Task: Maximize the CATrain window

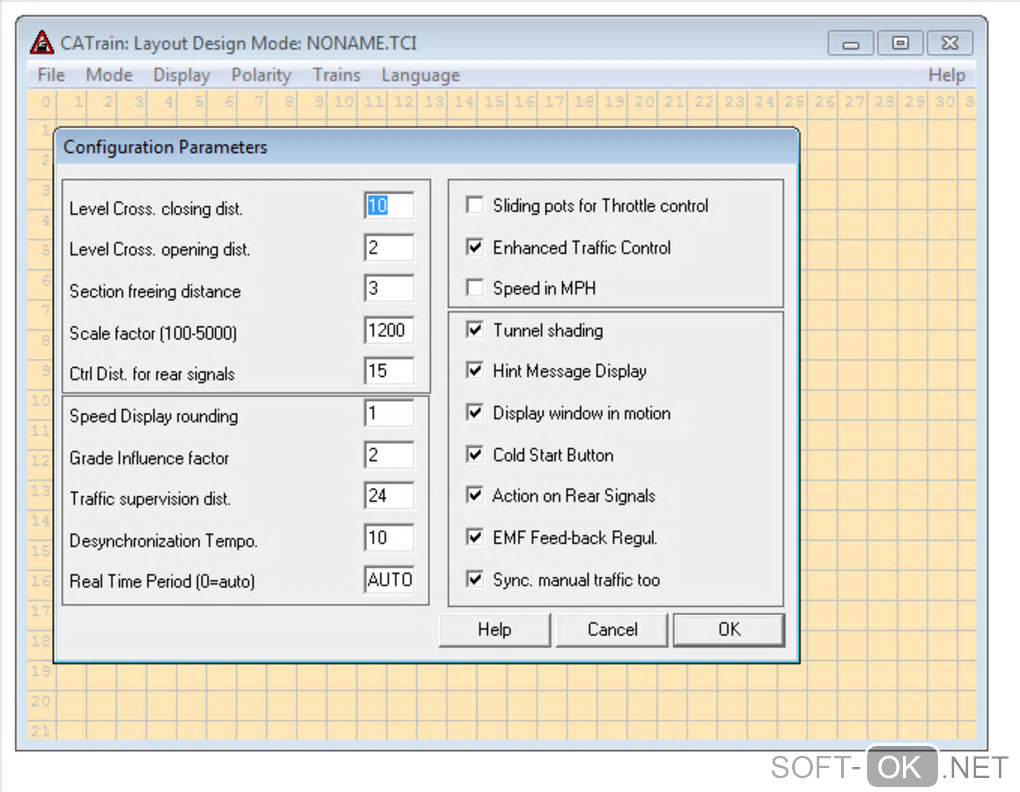Action: (900, 44)
